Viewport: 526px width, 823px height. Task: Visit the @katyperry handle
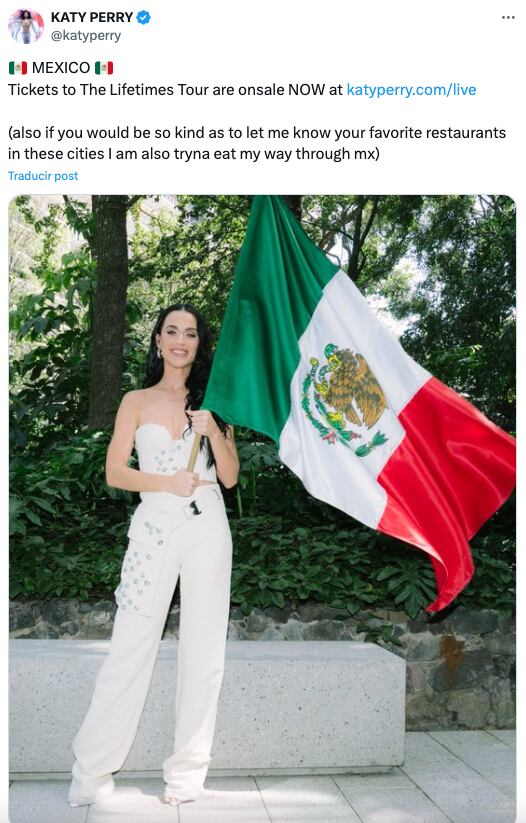(86, 36)
